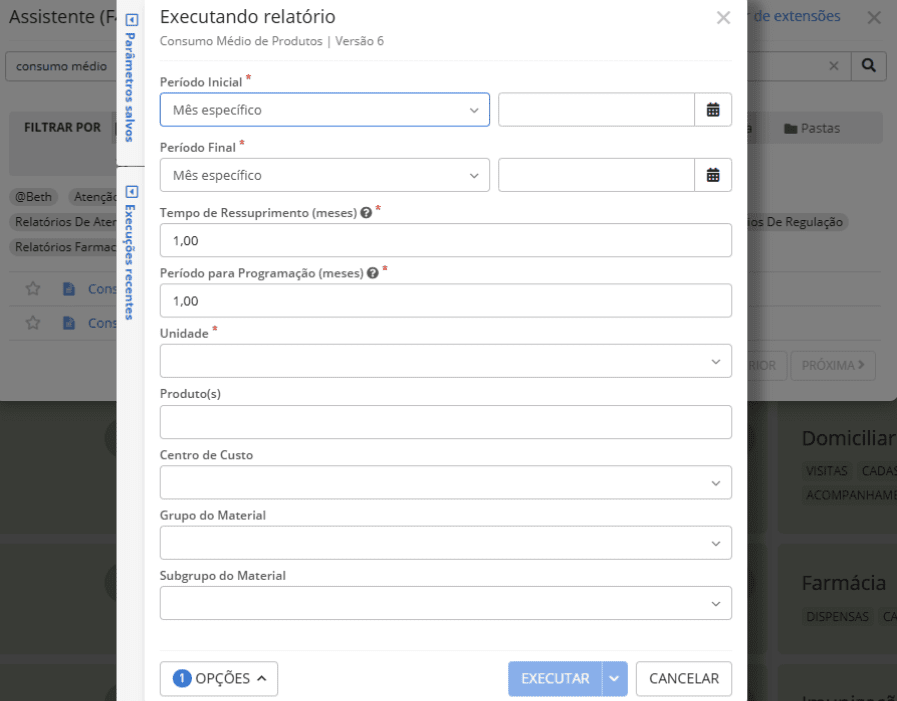This screenshot has height=701, width=897.
Task: Click help icon beside Tempo de Ressuprimento
Action: 367,213
